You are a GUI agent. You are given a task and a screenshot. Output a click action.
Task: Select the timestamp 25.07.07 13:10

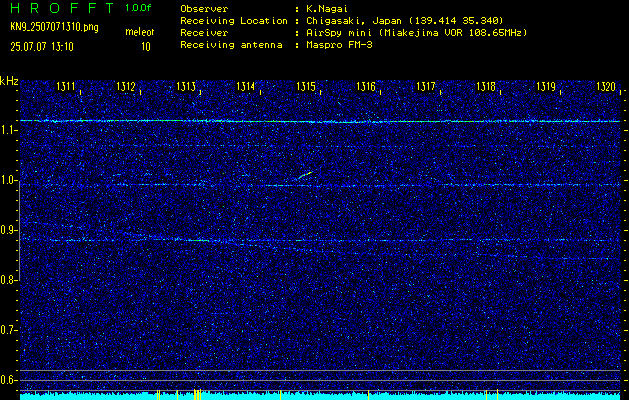(x=42, y=47)
